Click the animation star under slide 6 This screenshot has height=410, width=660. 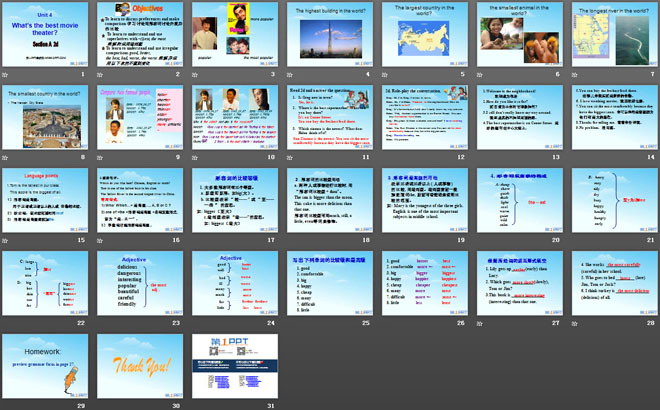tap(480, 75)
